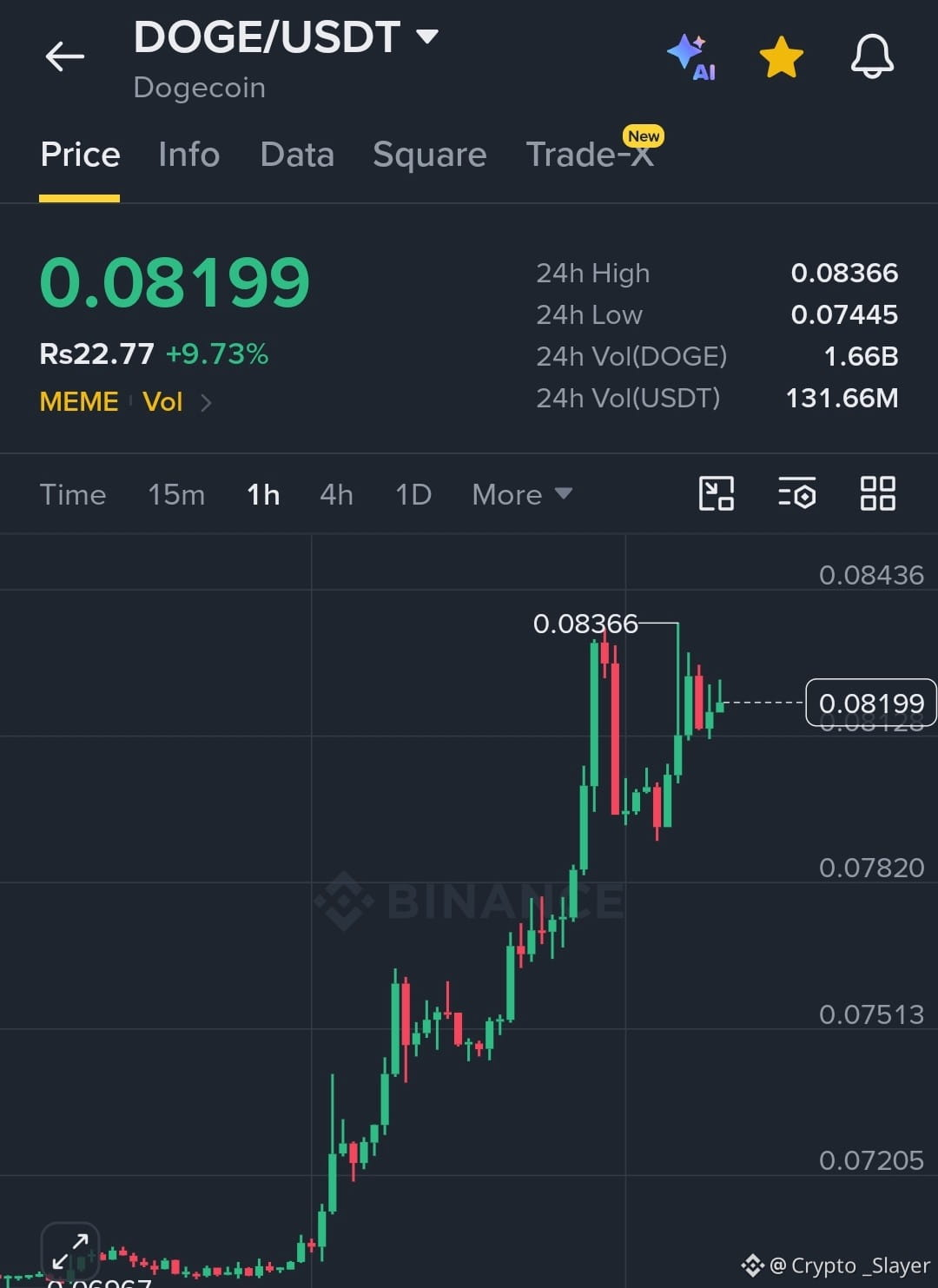This screenshot has height=1288, width=938.
Task: Tap the Dogecoin subtitle text
Action: tap(200, 88)
